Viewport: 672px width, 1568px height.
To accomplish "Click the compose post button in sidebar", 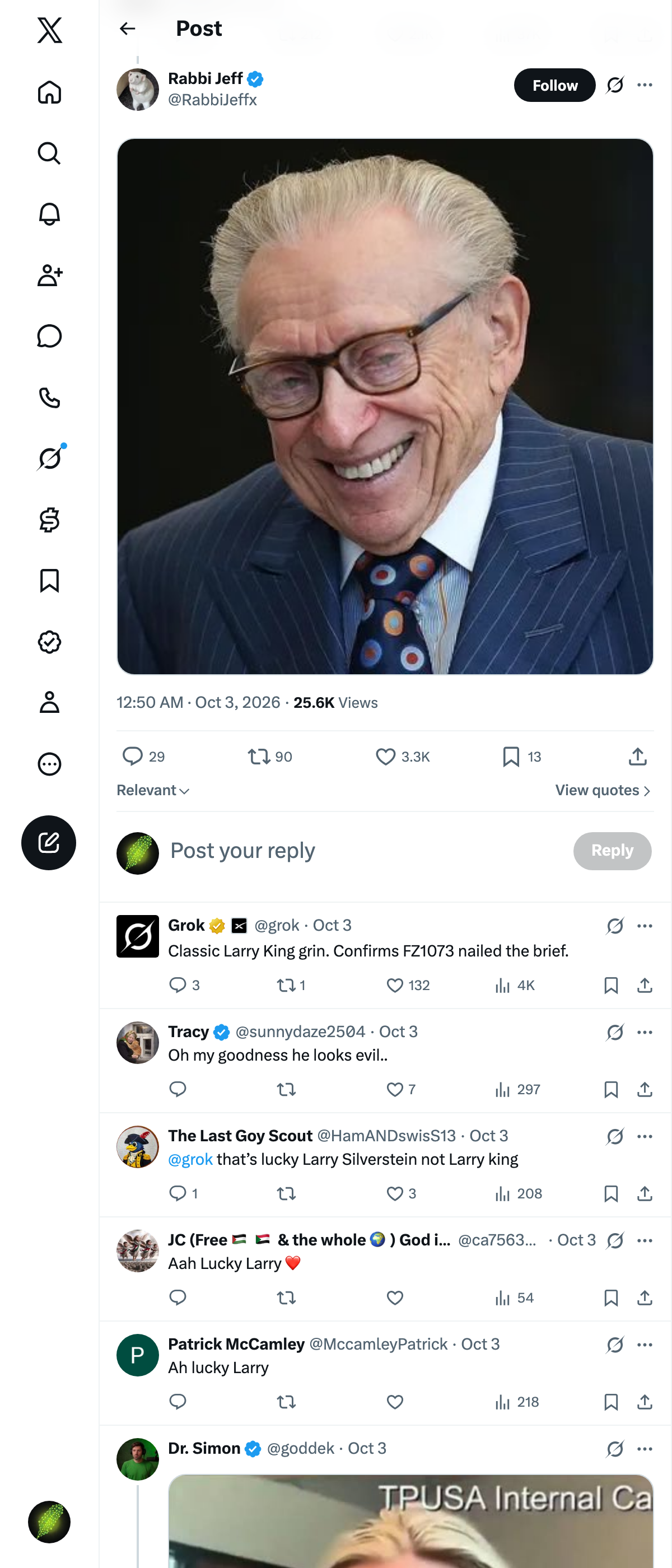I will click(x=49, y=842).
